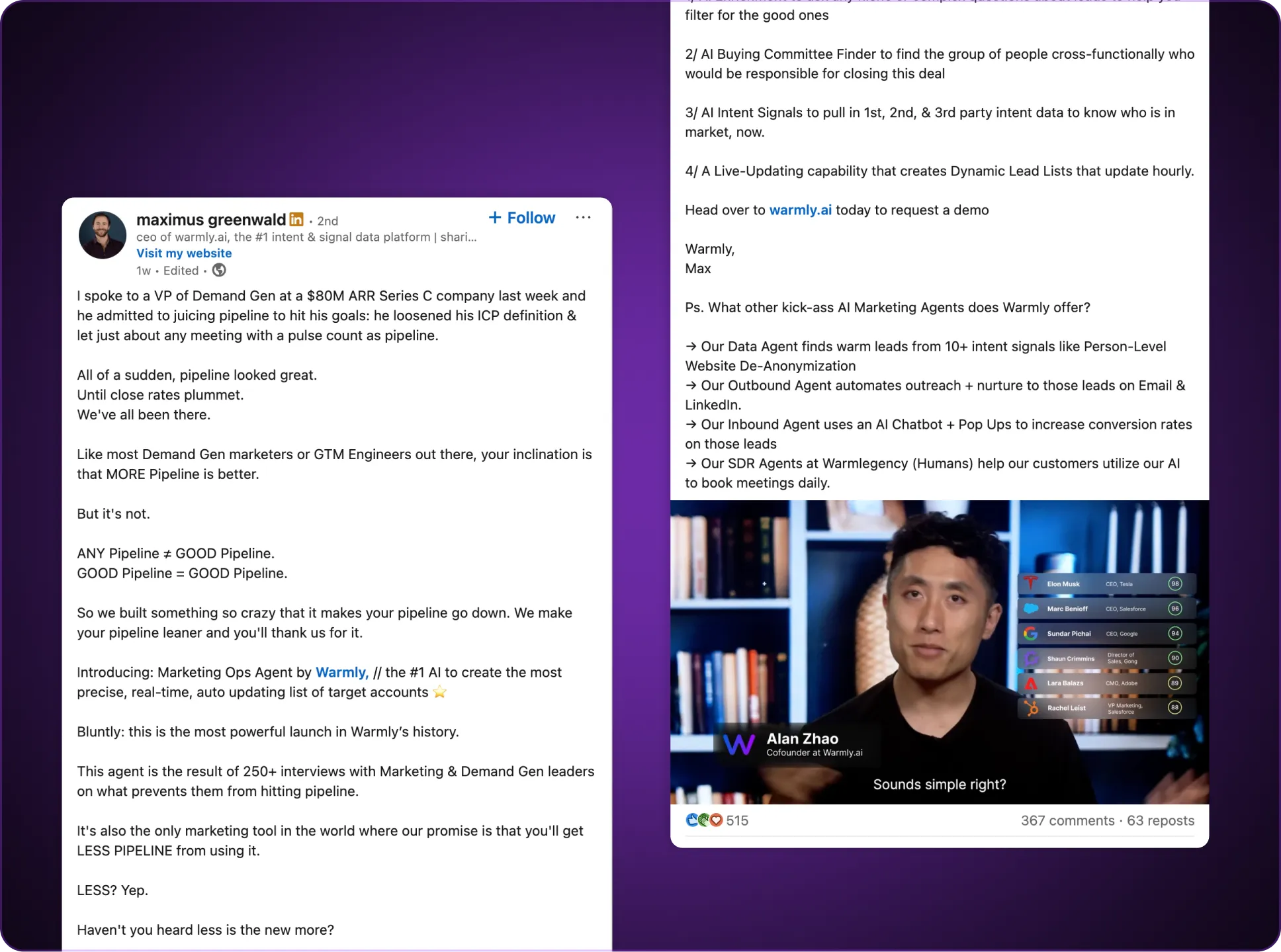Click the Follow button
Screen dimensions: 1281x952
[x=521, y=218]
